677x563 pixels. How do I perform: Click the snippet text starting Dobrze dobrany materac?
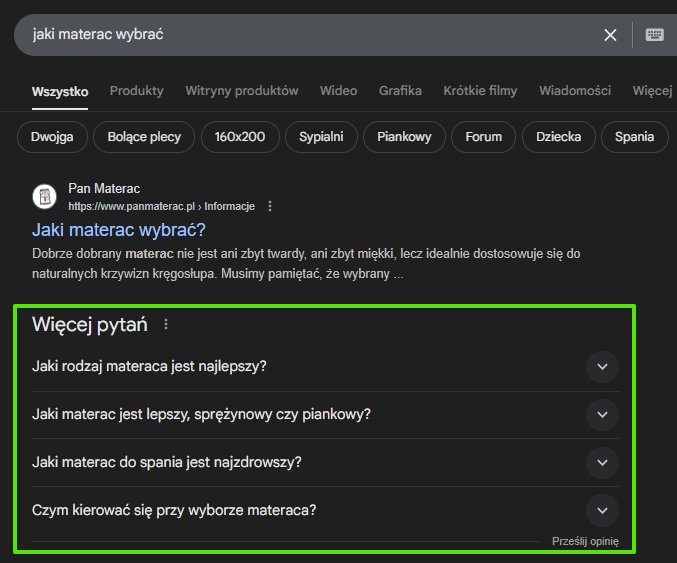[x=306, y=263]
